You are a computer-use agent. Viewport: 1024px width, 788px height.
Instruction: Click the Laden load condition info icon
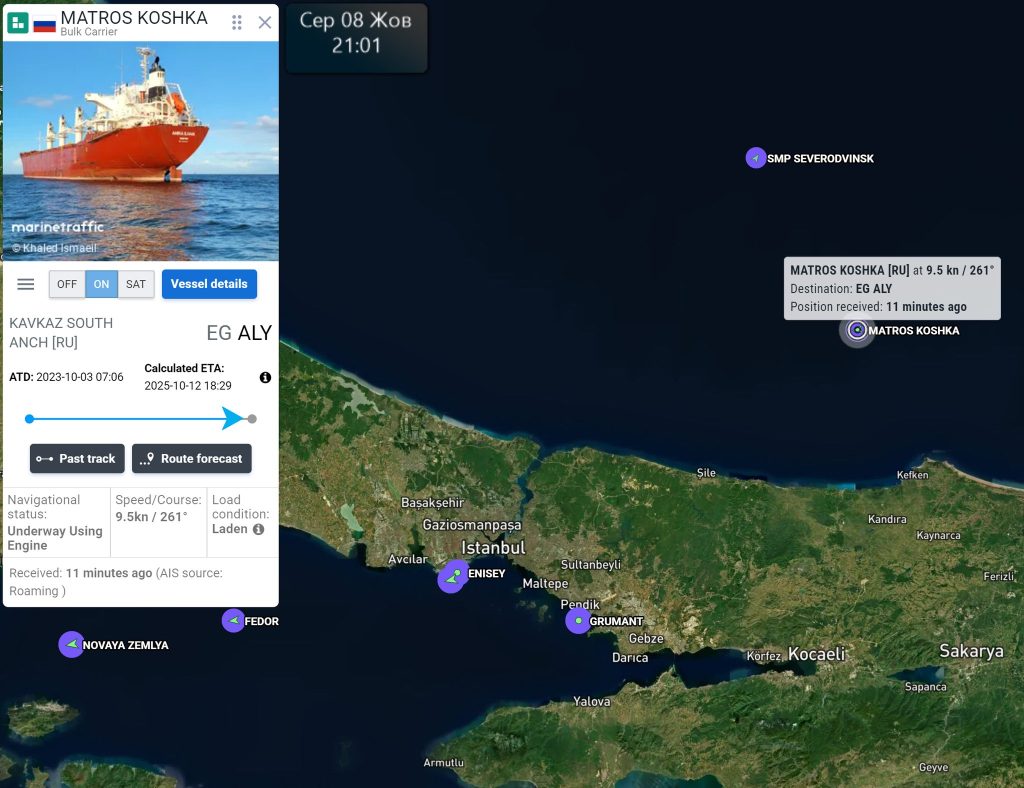pos(259,529)
